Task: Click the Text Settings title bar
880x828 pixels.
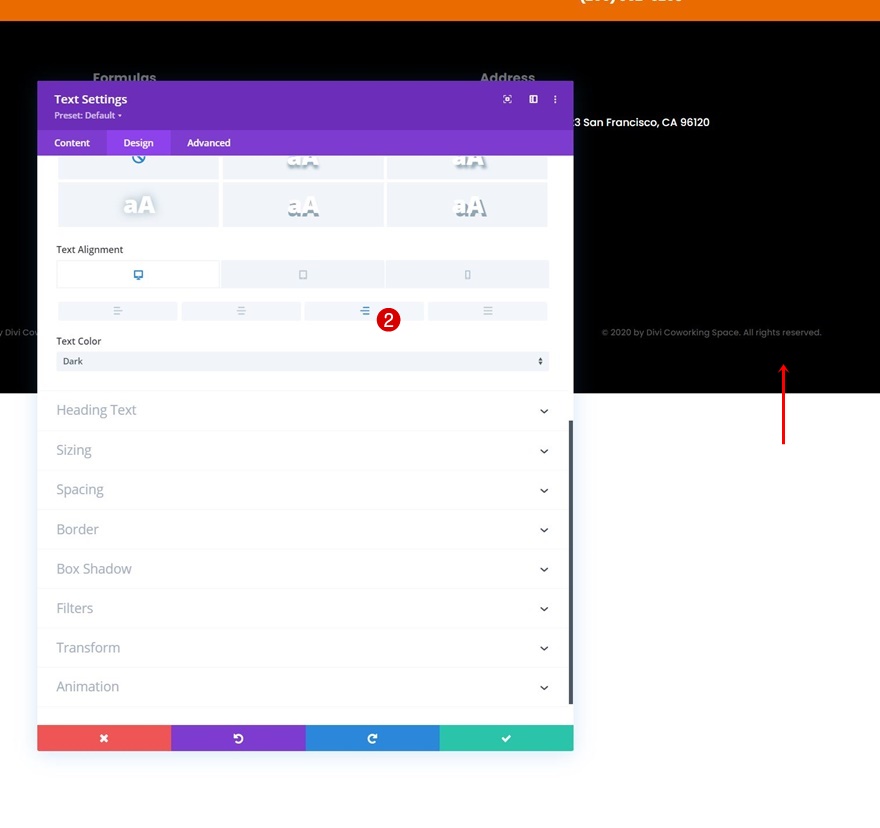Action: pyautogui.click(x=305, y=106)
